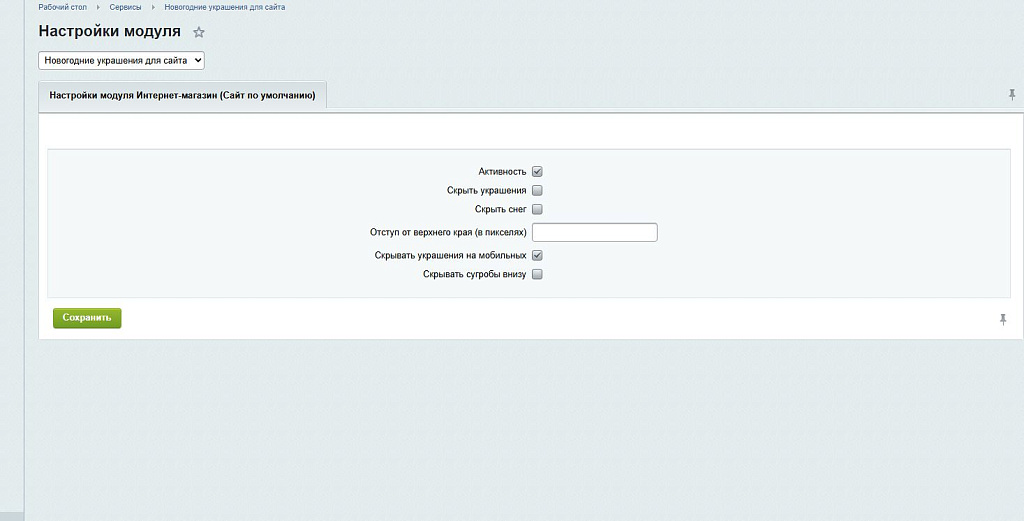Toggle the Активность checkbox
The image size is (1024, 521).
537,172
